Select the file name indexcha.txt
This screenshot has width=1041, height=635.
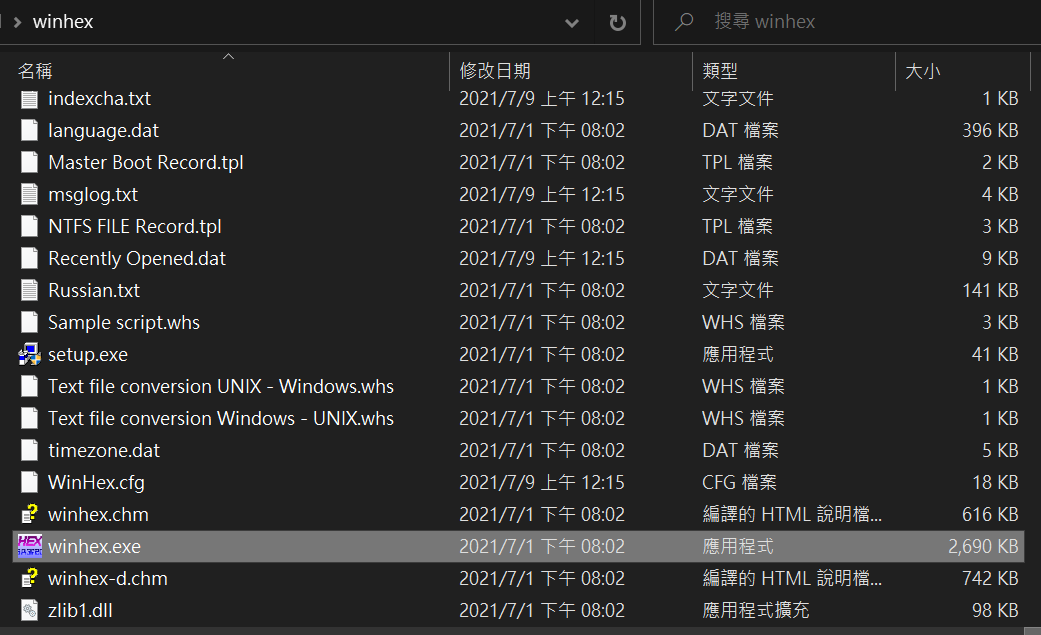[100, 99]
